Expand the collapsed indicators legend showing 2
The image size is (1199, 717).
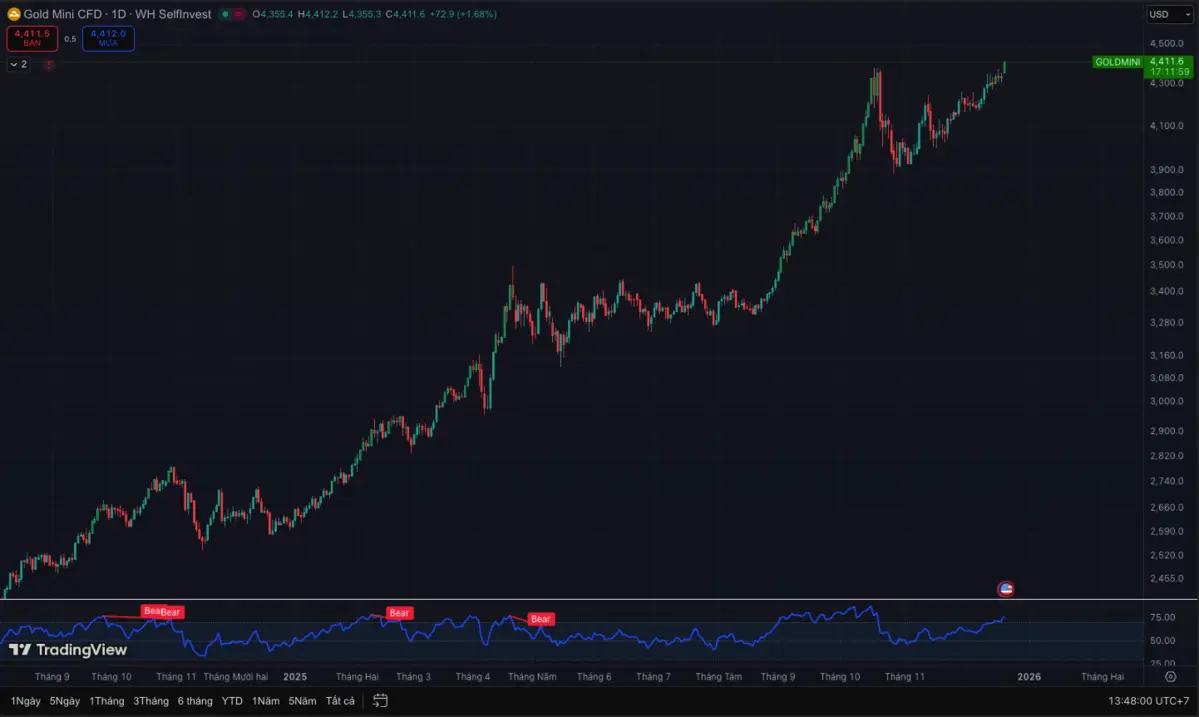click(18, 64)
